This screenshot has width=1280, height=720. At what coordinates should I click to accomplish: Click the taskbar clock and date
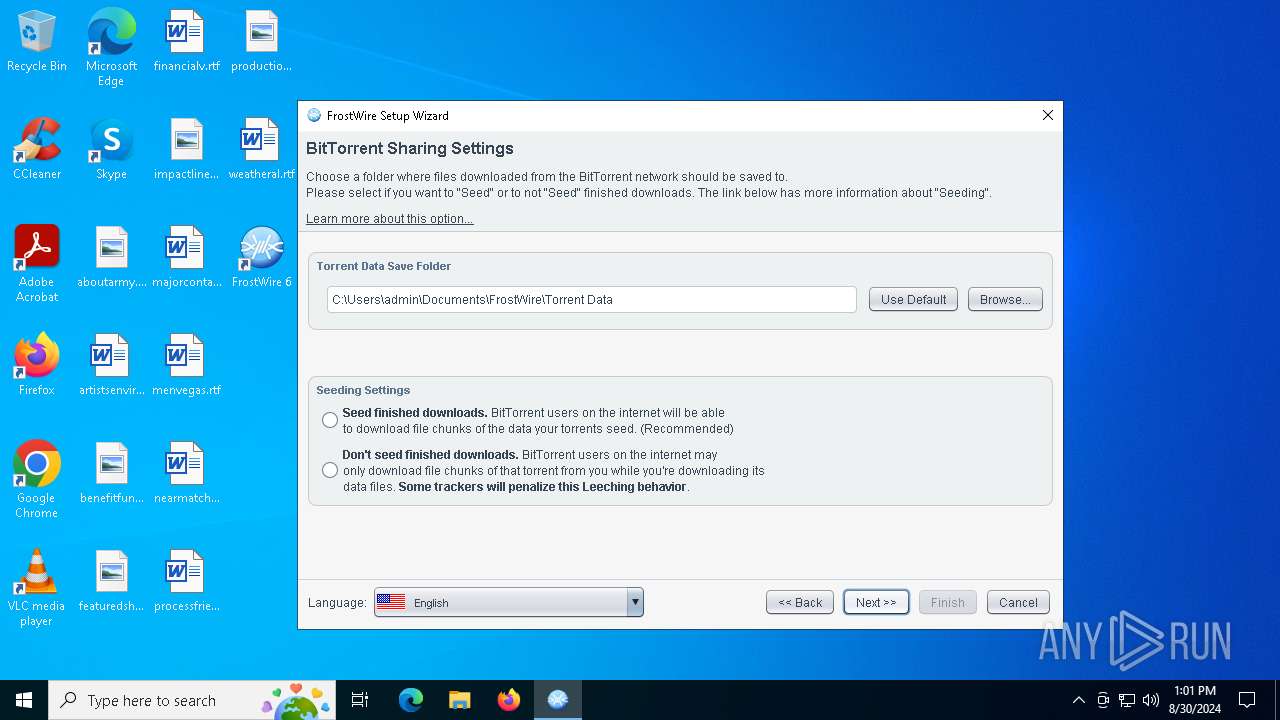coord(1195,700)
